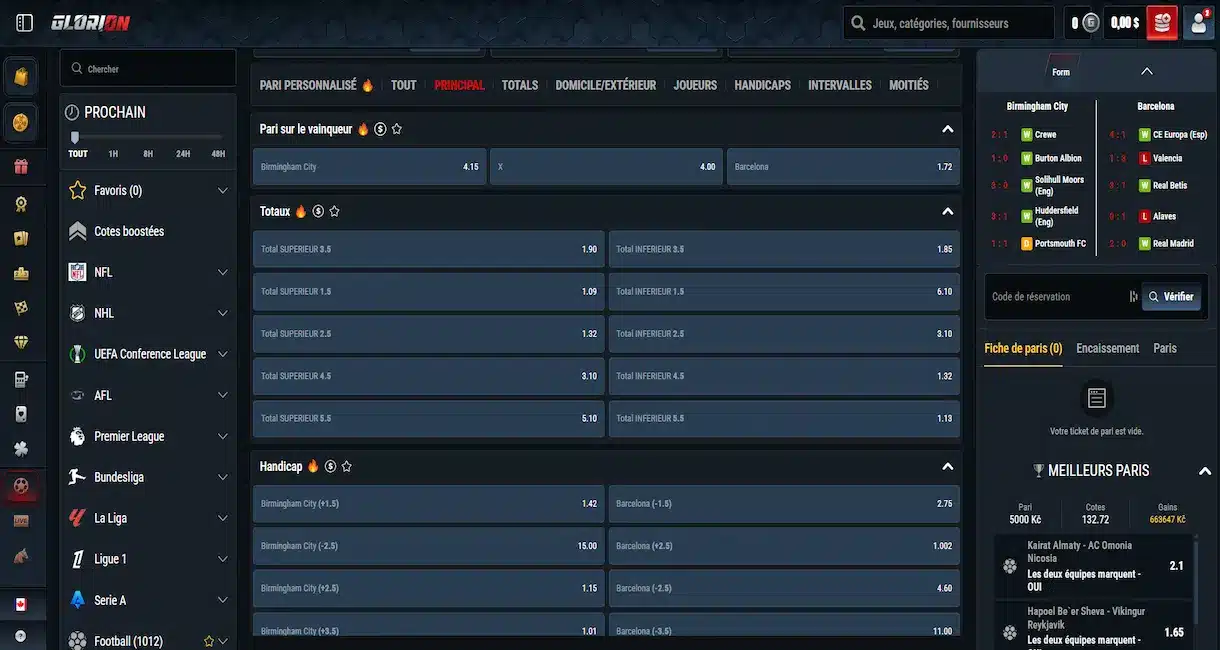Expand the Favoris (0) section
The image size is (1220, 650).
223,190
